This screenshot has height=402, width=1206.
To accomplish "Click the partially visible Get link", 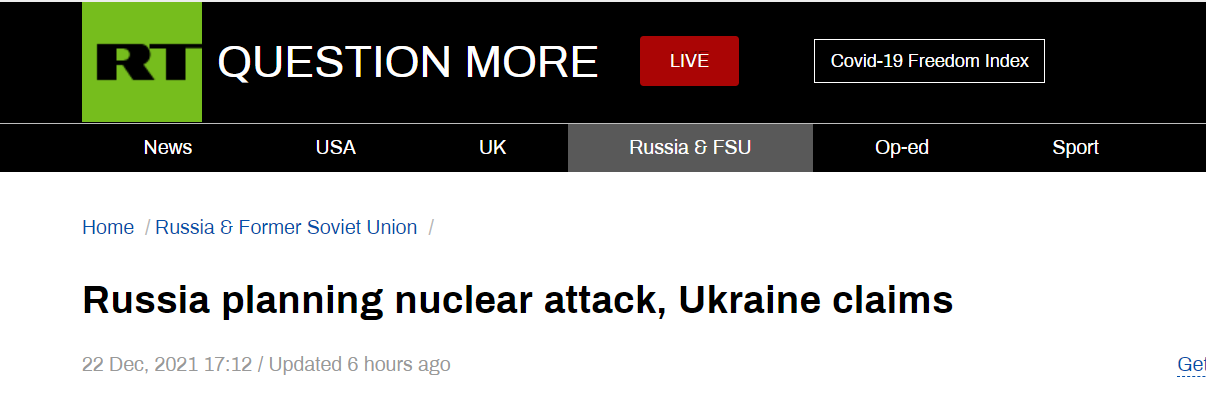I will pyautogui.click(x=1191, y=365).
